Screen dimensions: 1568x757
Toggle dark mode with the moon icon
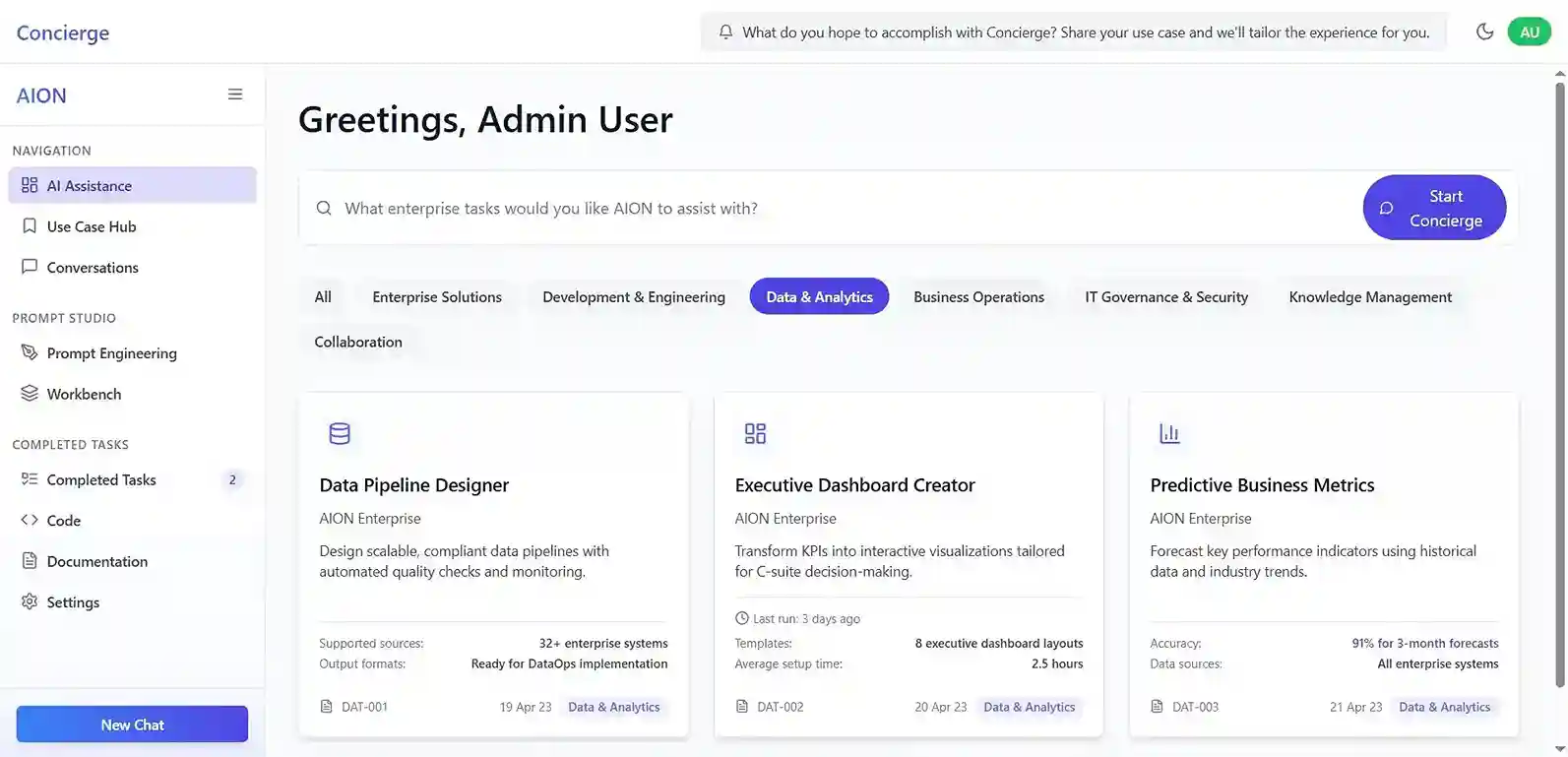click(x=1484, y=32)
